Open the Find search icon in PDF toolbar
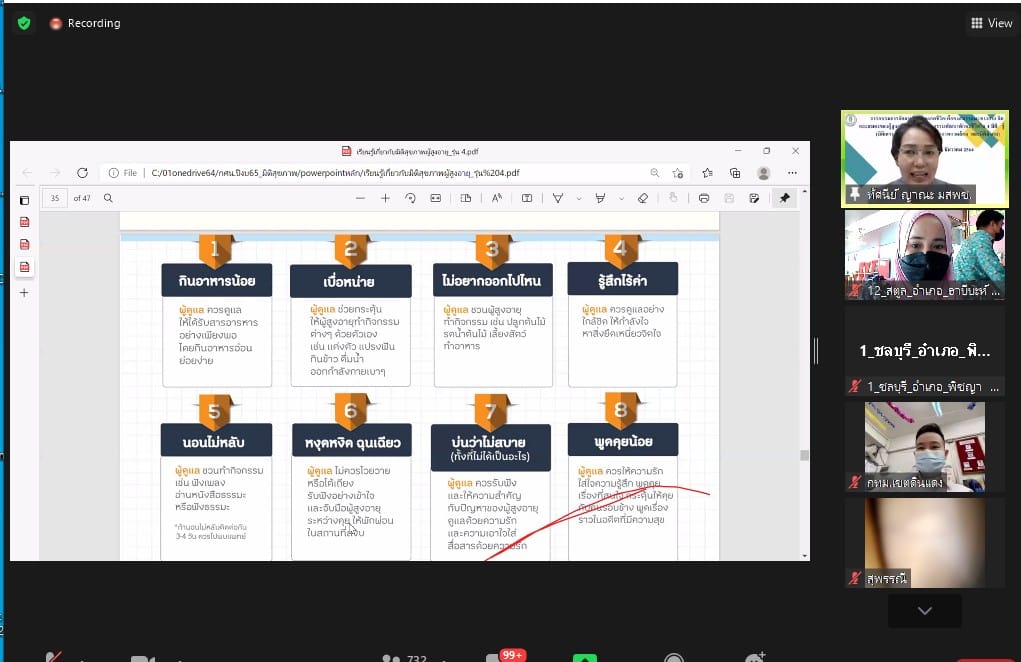 click(108, 198)
